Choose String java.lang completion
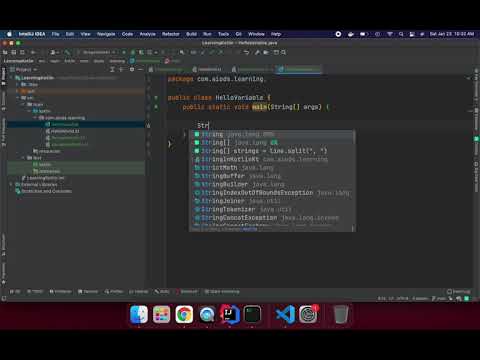The image size is (480, 360). [x=272, y=134]
